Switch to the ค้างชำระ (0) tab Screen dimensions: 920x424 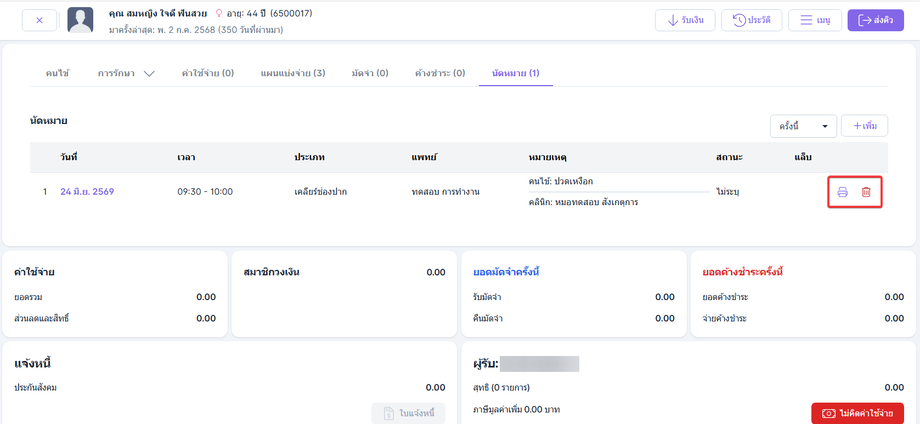click(x=440, y=73)
